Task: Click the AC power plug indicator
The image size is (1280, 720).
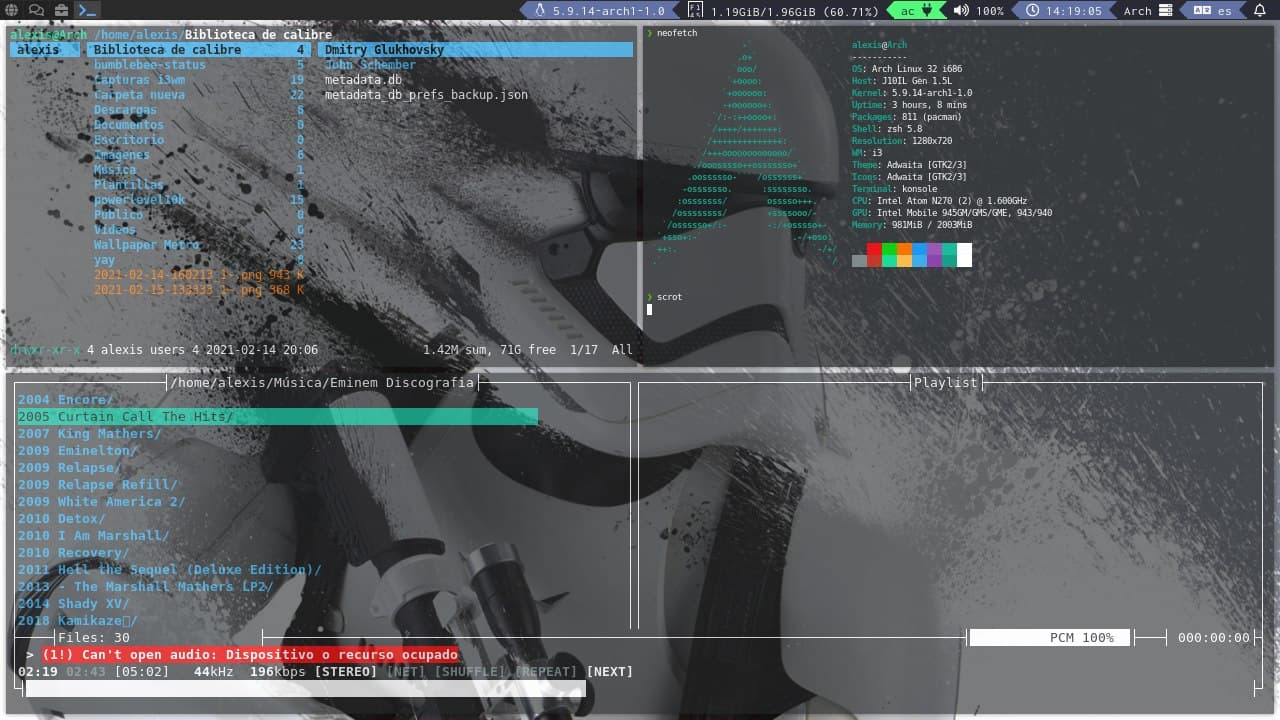Action: 925,11
